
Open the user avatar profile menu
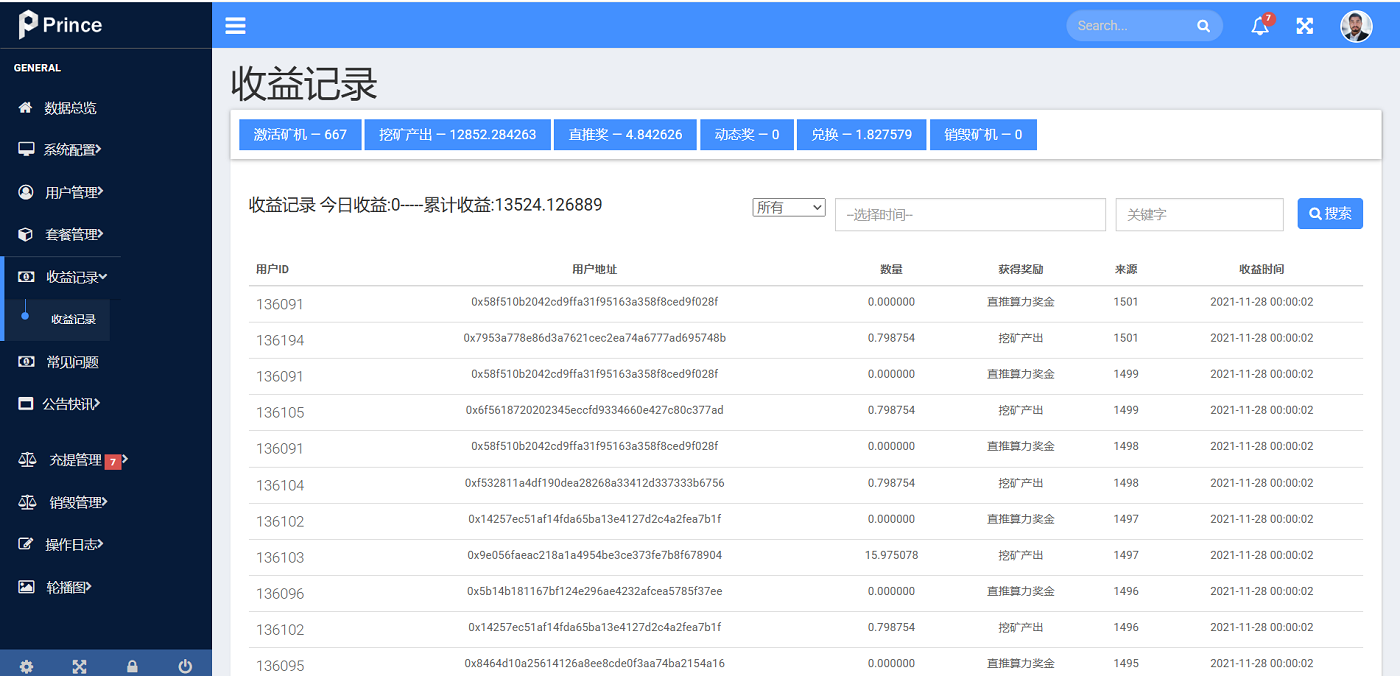click(x=1356, y=26)
